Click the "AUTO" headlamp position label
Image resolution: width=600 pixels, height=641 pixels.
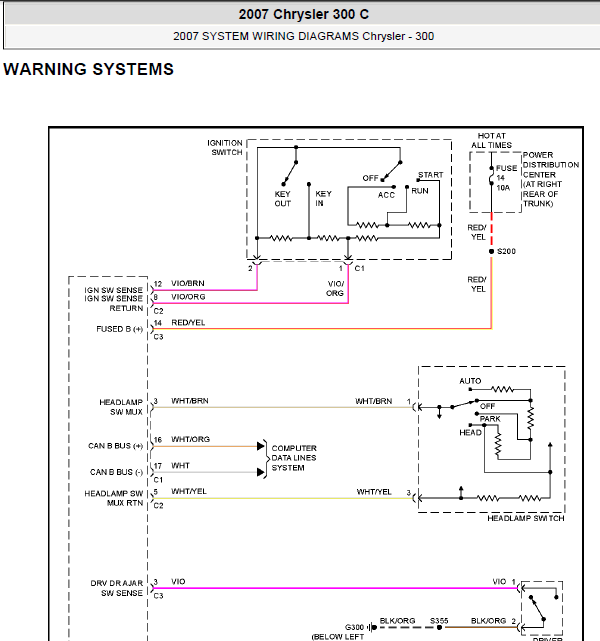coord(470,381)
